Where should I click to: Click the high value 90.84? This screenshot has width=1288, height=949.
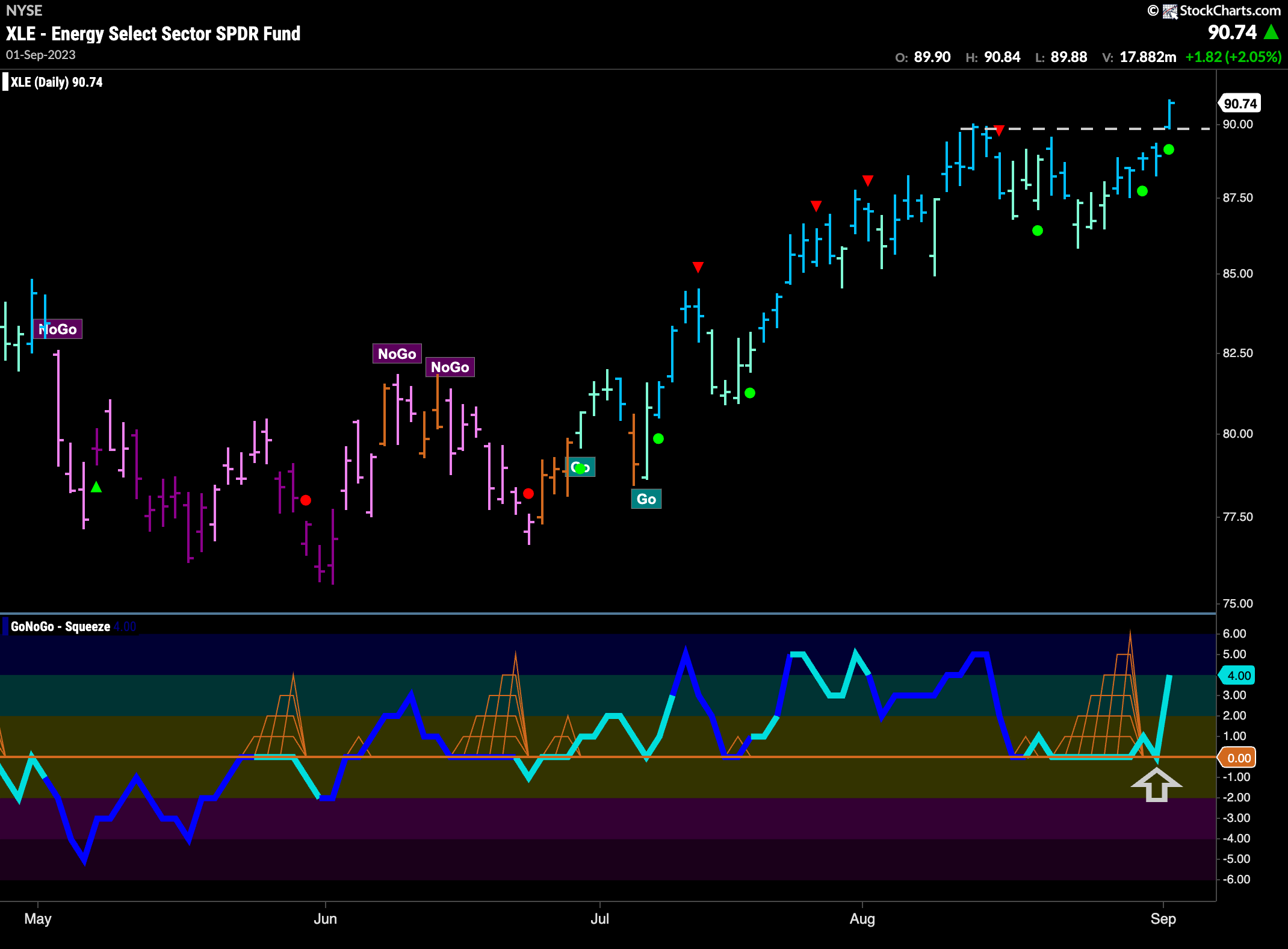coord(1002,57)
